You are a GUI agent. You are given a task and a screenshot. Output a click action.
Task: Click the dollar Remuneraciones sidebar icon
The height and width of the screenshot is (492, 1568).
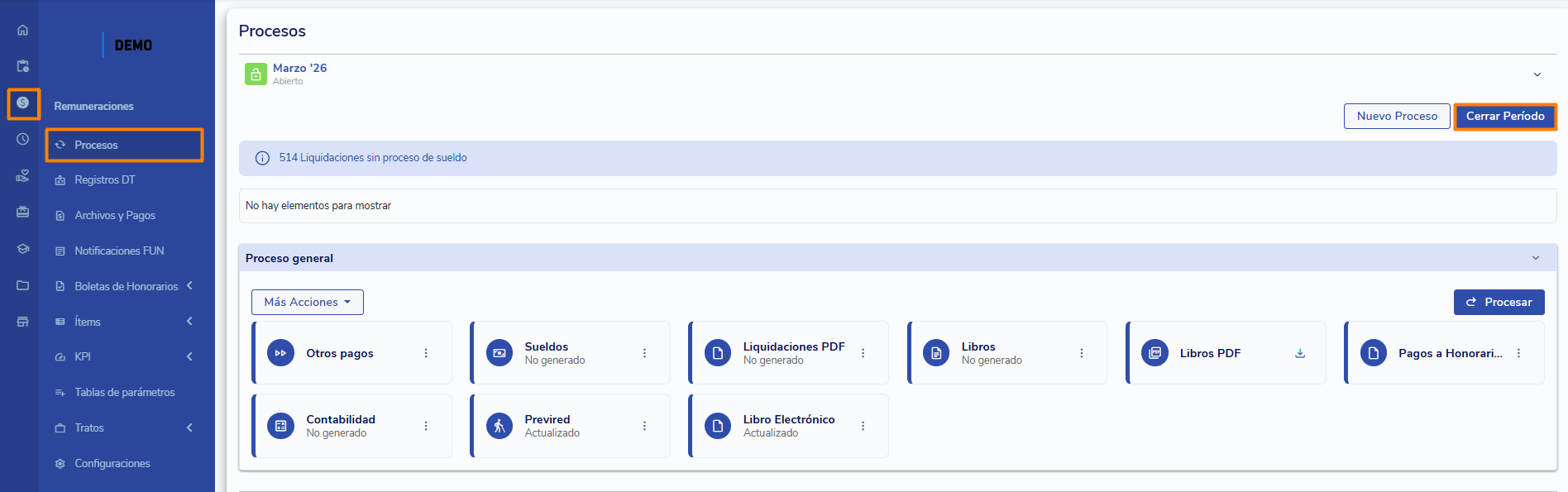[23, 103]
